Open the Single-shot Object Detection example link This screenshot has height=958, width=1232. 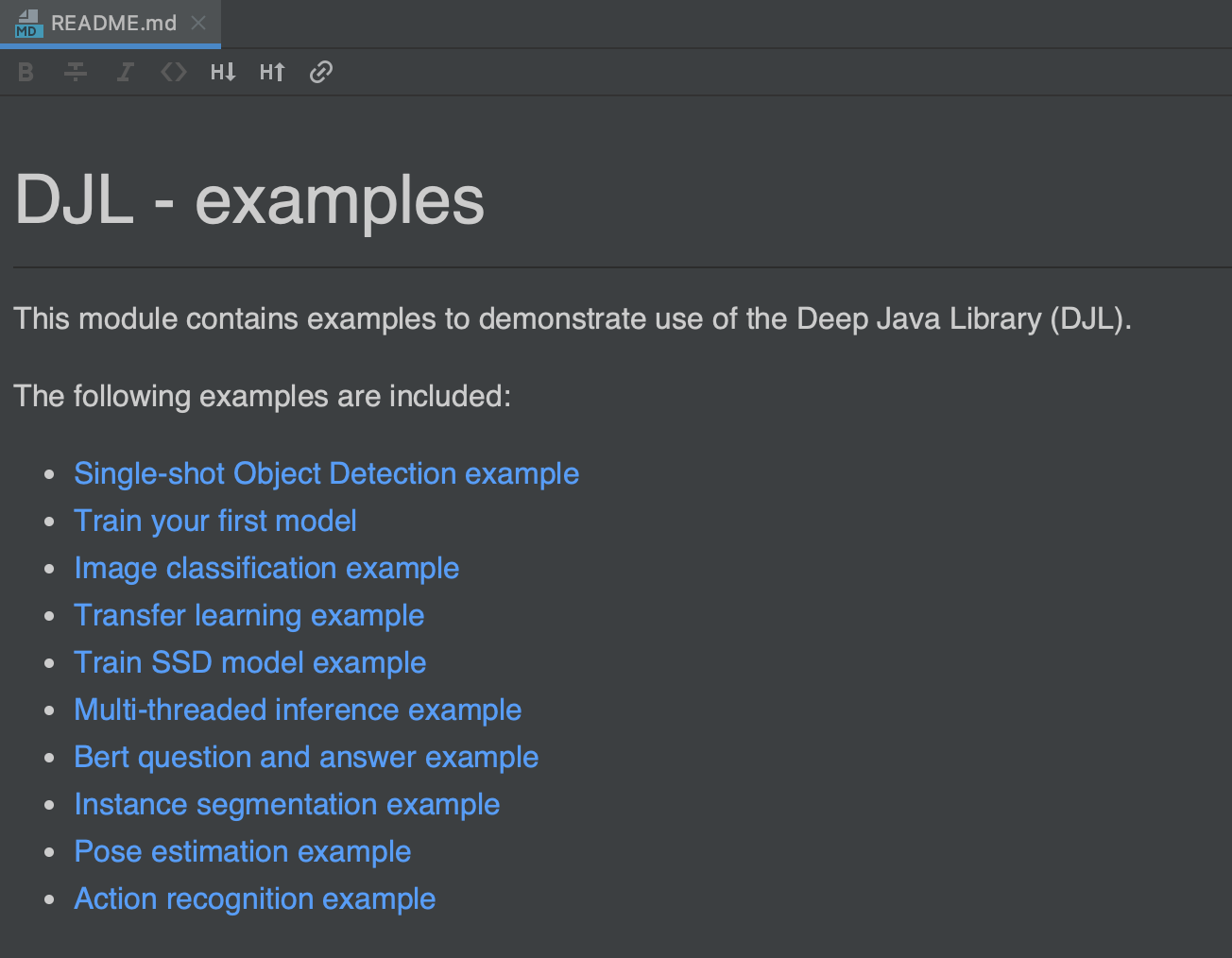click(x=326, y=473)
